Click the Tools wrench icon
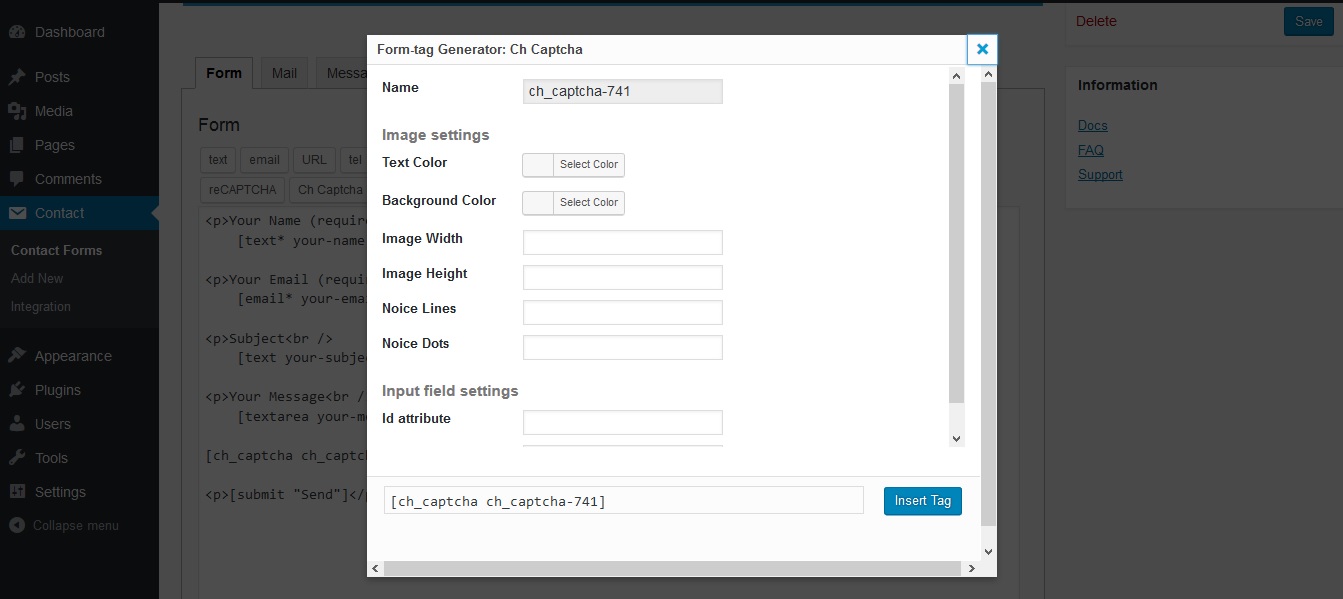Viewport: 1343px width, 599px height. click(x=17, y=458)
